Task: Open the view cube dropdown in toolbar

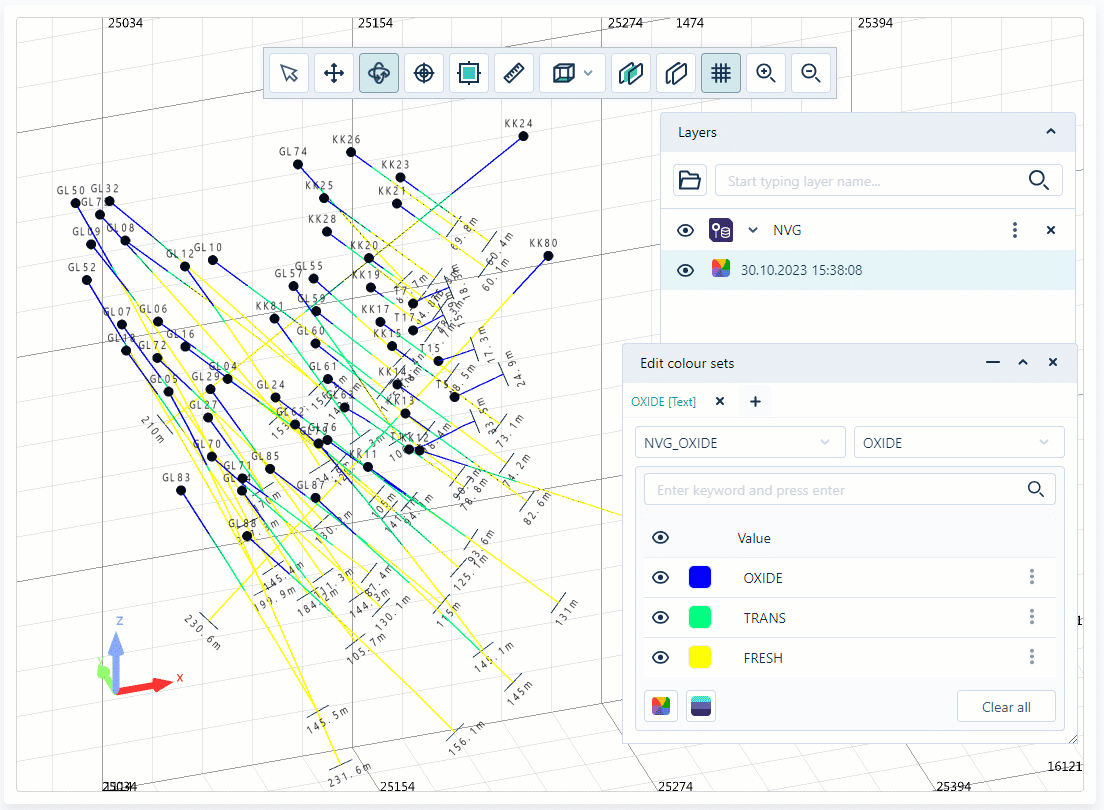Action: (x=589, y=72)
